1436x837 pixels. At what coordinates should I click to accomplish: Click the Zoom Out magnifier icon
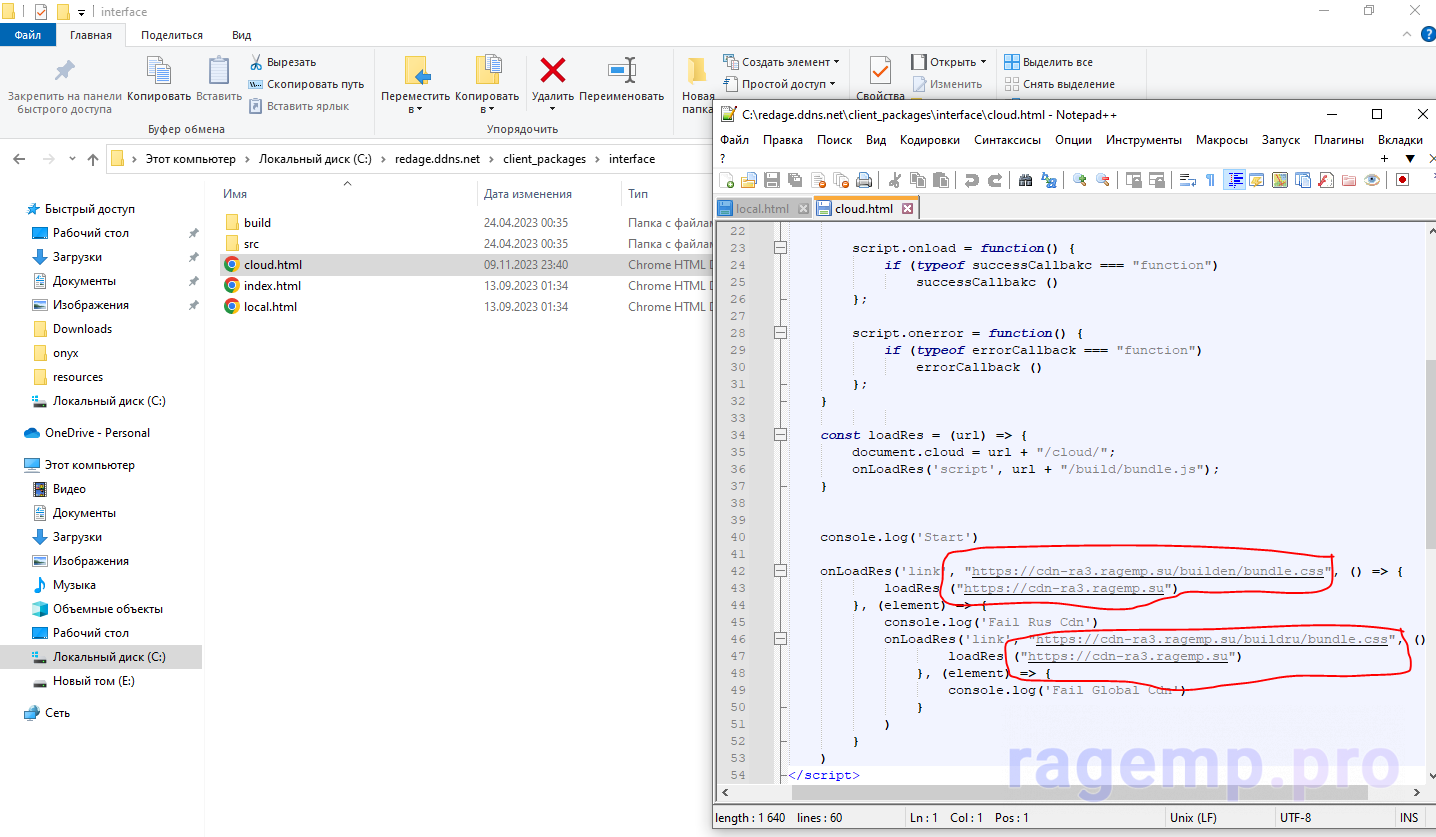coord(1101,180)
